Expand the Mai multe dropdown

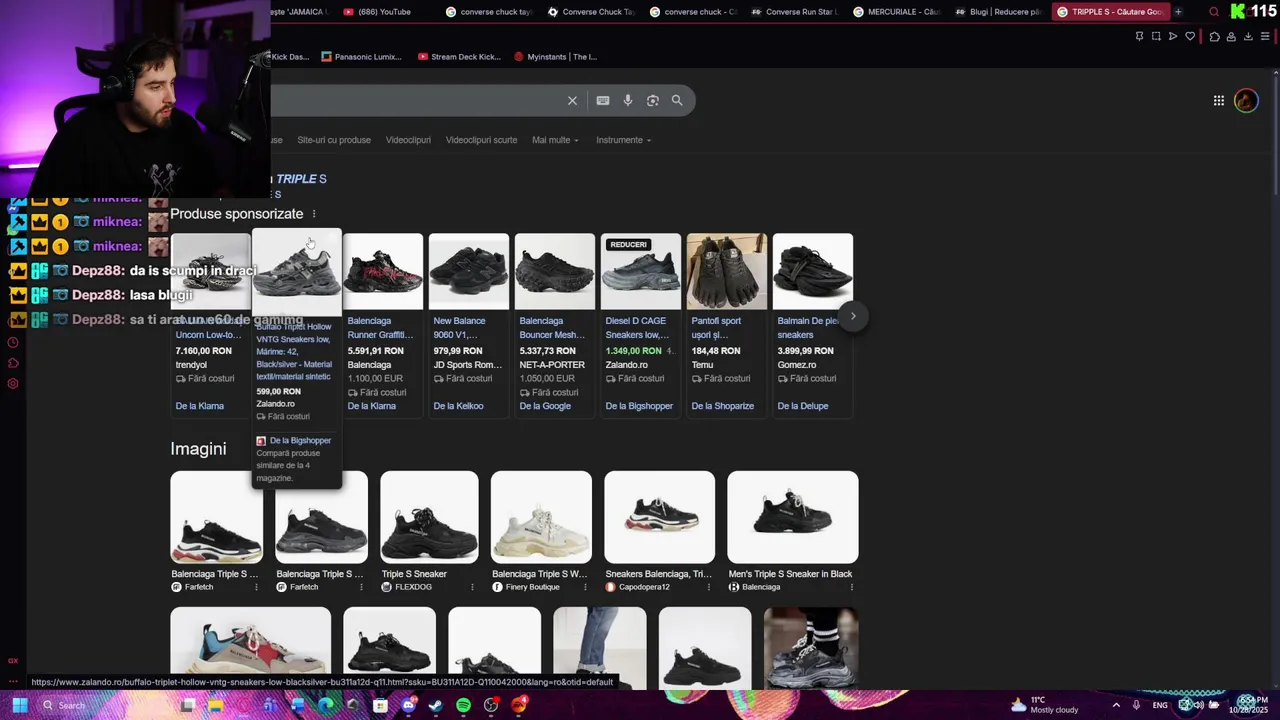(x=555, y=140)
